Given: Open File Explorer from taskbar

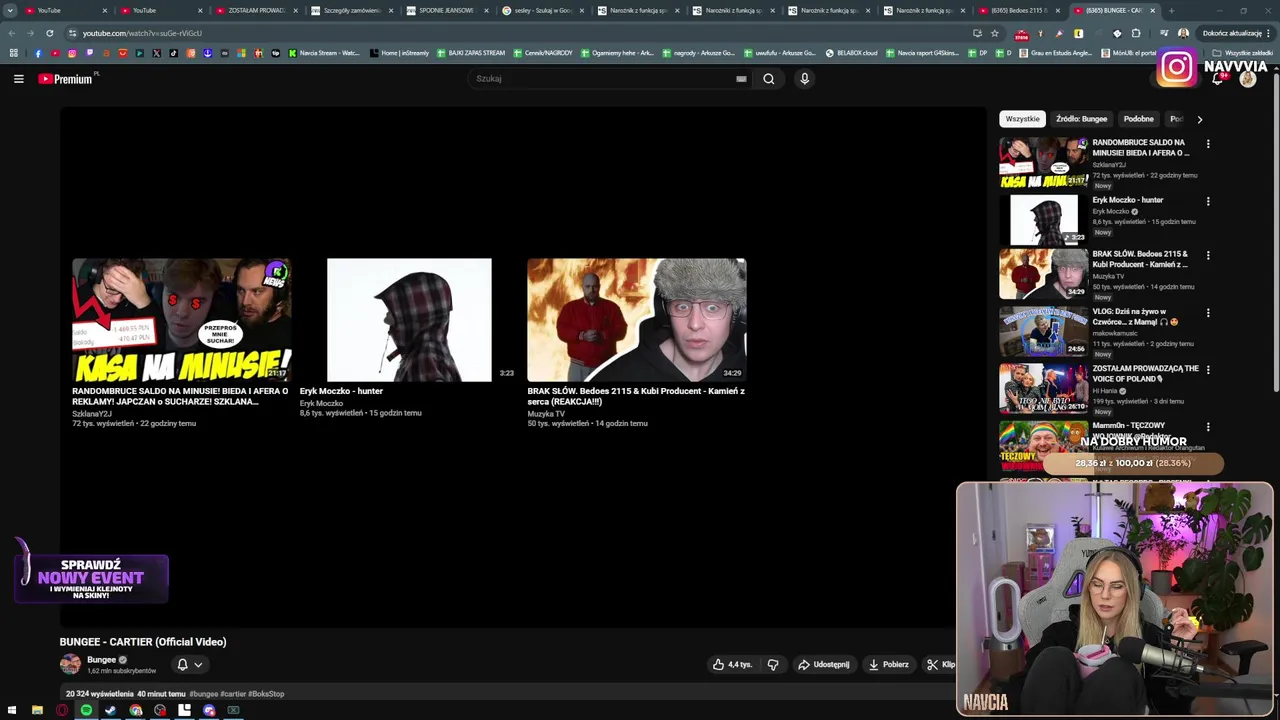Looking at the screenshot, I should pos(37,710).
